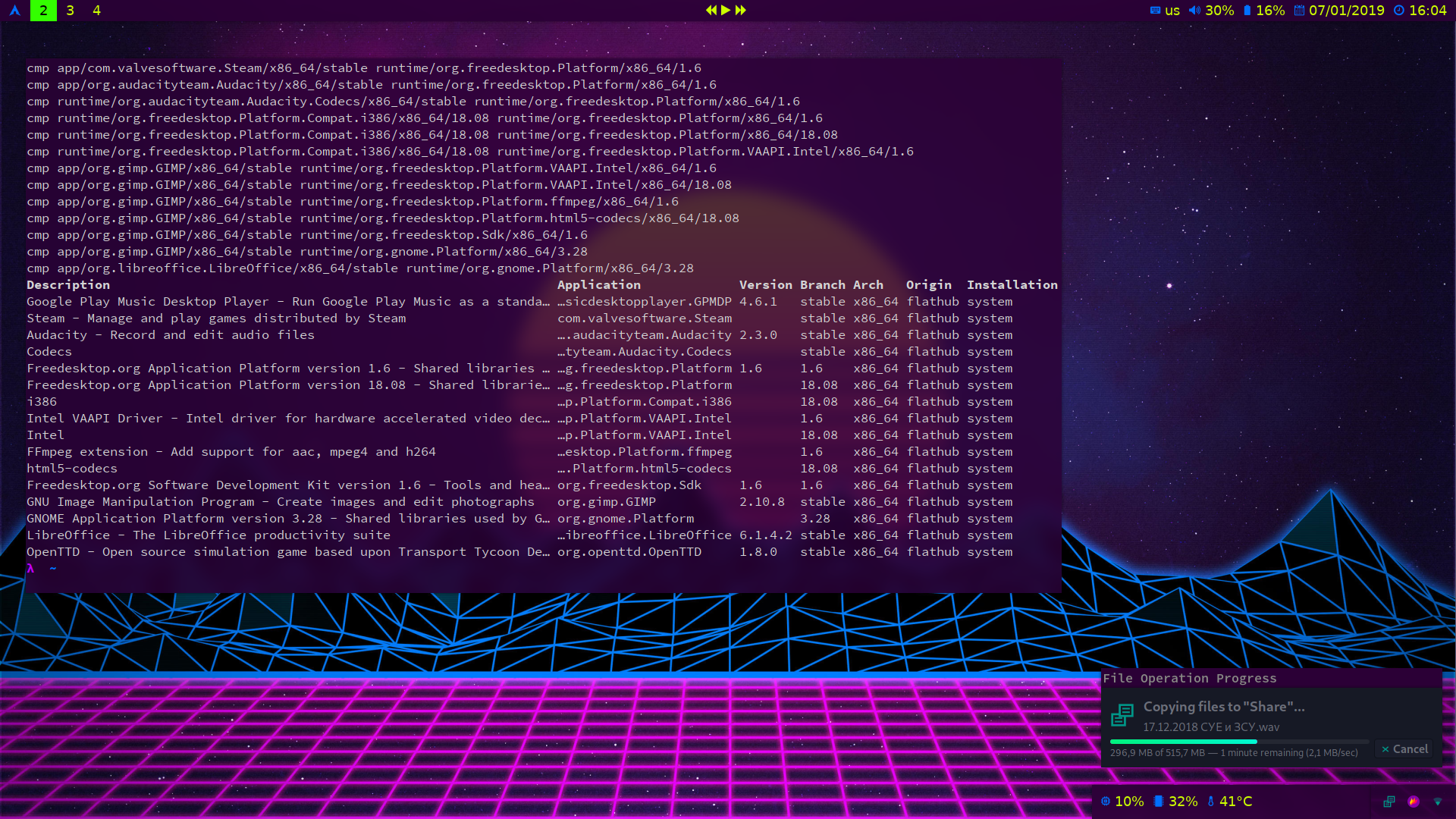Click the GIMP version 2.10.8

tap(762, 502)
